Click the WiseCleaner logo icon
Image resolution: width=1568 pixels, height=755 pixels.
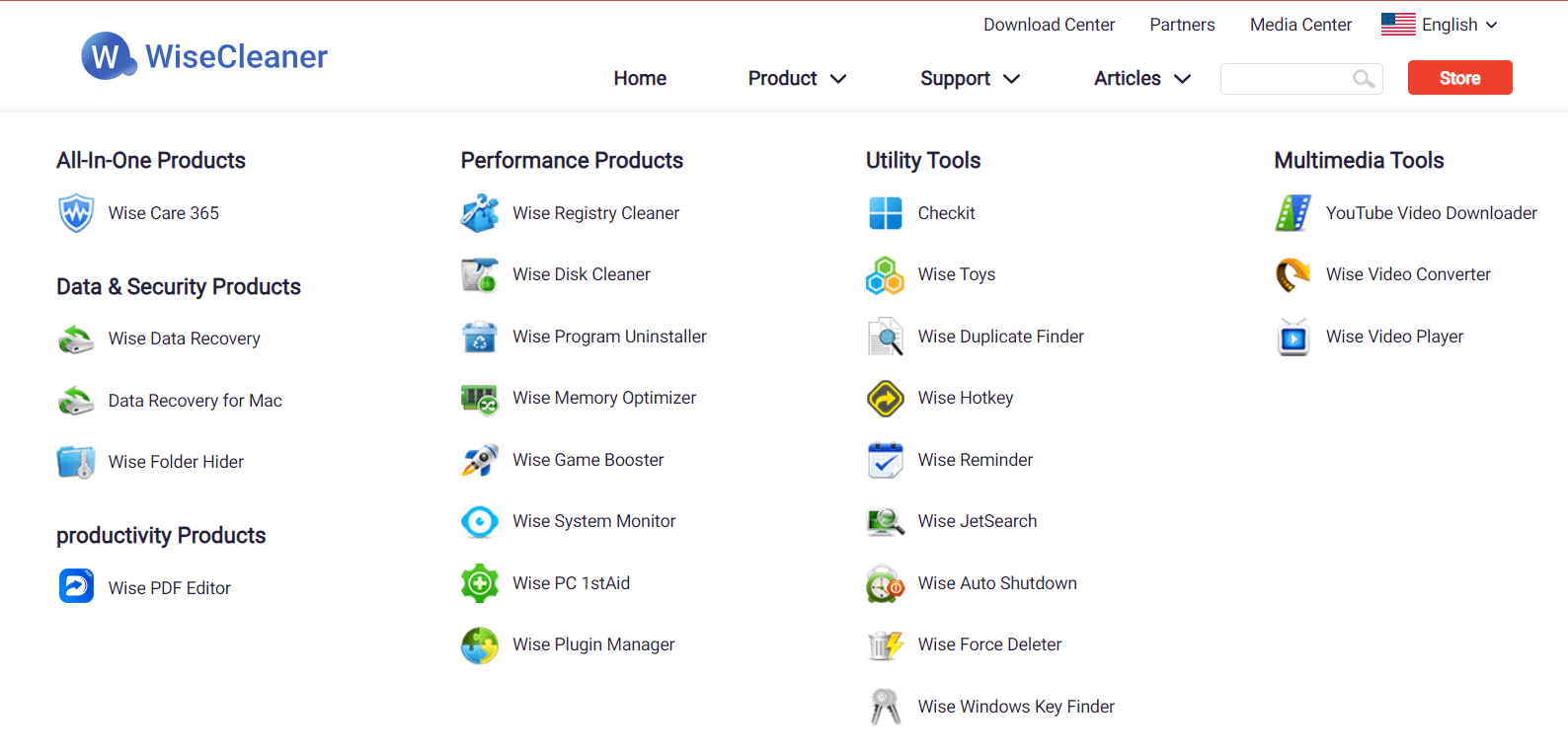pyautogui.click(x=109, y=56)
